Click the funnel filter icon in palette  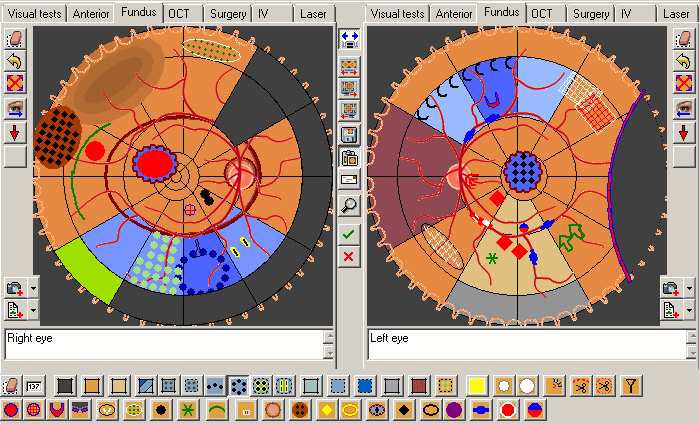coord(631,386)
